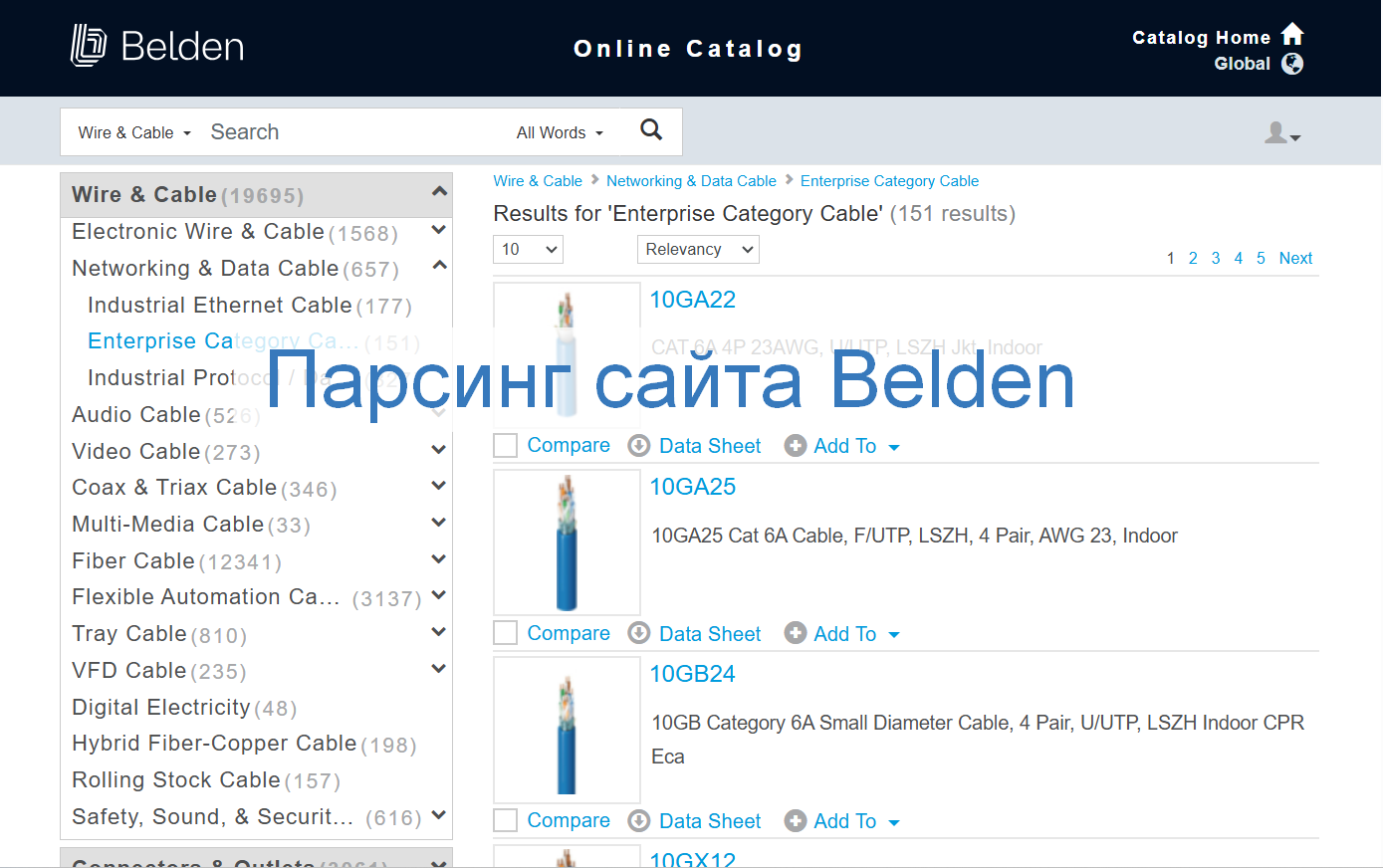Open product 10GA25 title link
Screen dimensions: 1383x868
[692, 487]
